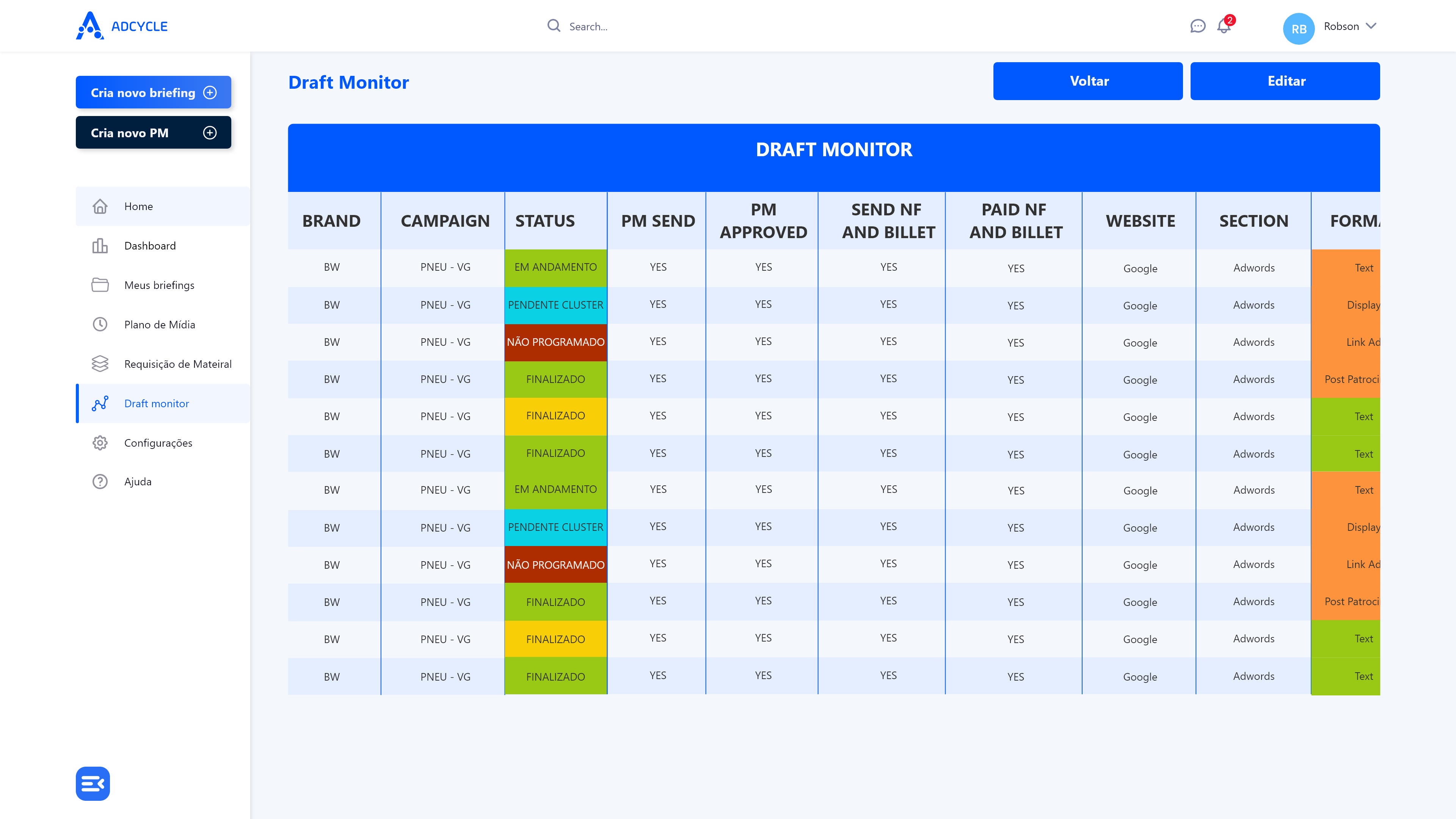Open Meus briefings menu item
Screen dimensions: 1456x819
163,285
